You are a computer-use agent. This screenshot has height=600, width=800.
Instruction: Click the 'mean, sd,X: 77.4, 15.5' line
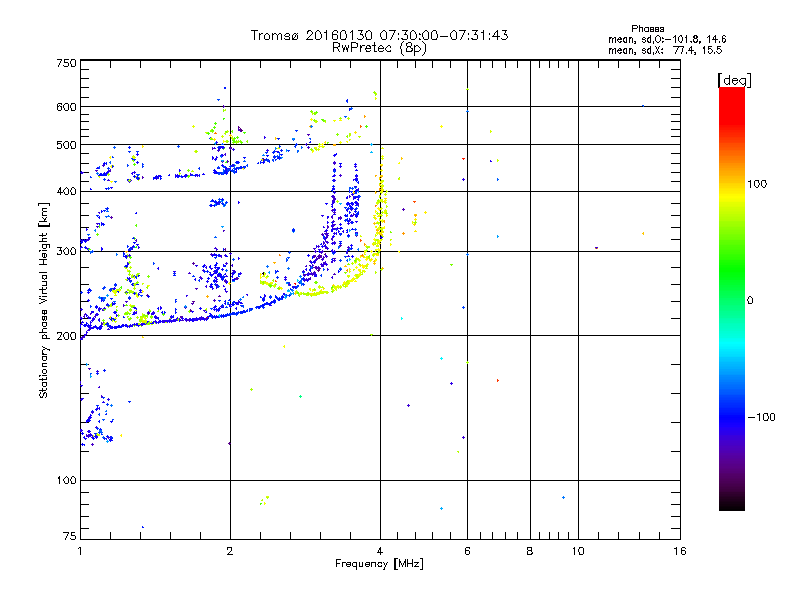click(x=665, y=50)
